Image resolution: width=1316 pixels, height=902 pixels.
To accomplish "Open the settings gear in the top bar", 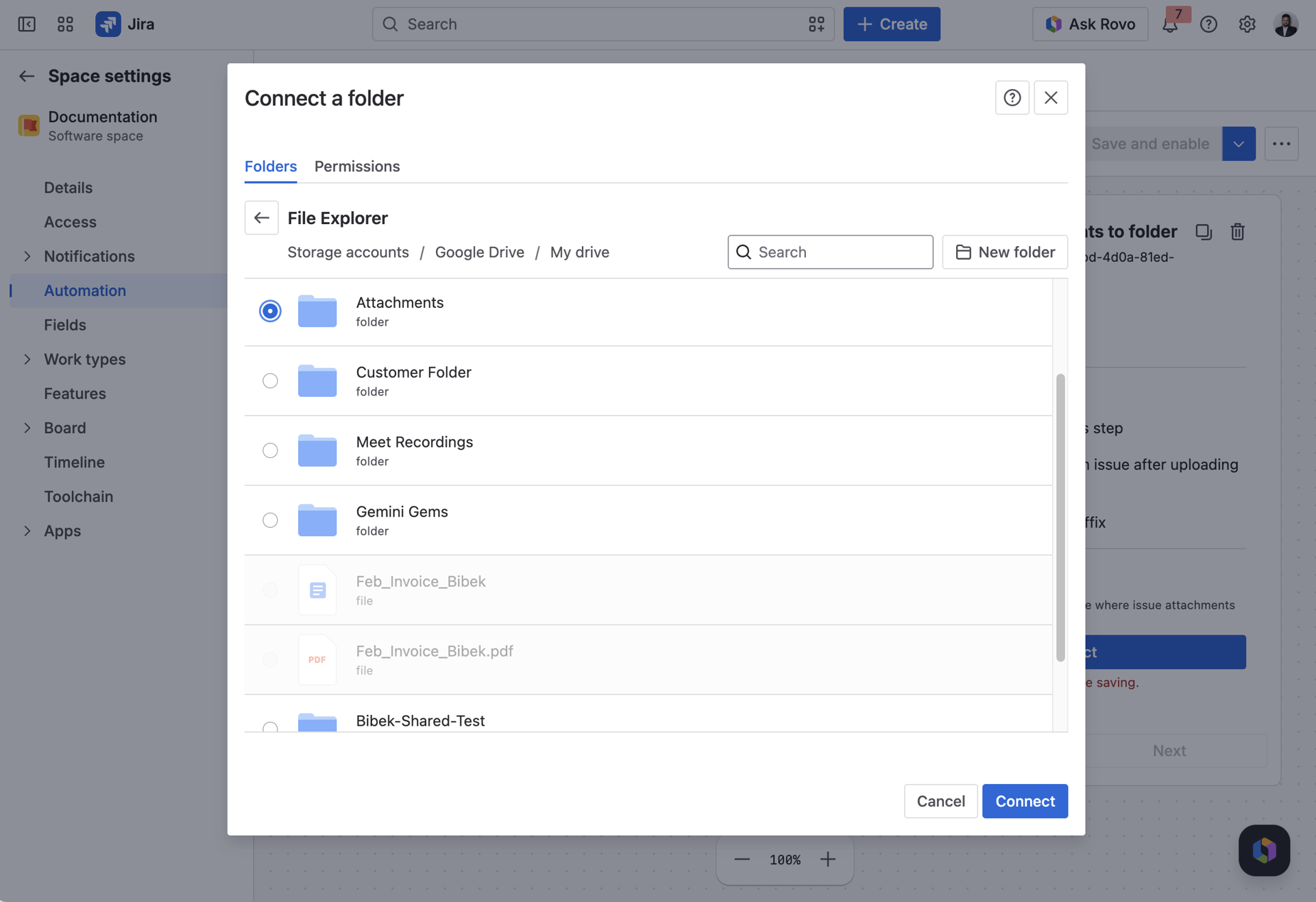I will 1247,24.
